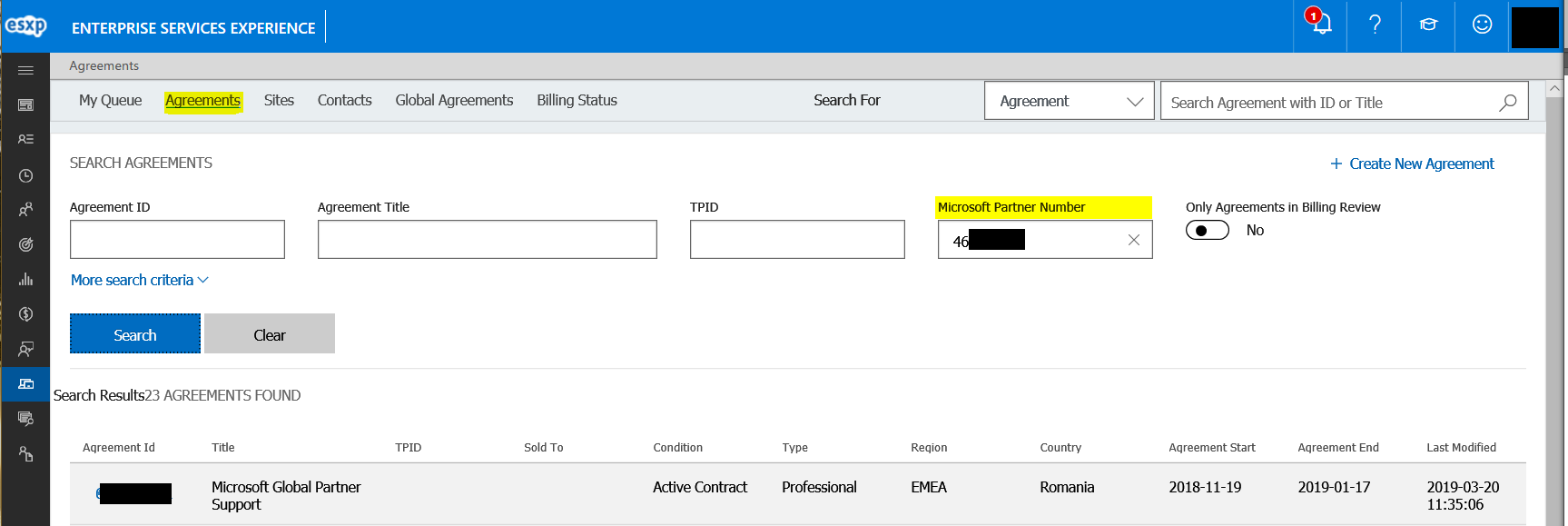Sort by the Country column header
The height and width of the screenshot is (526, 1568).
[1060, 447]
